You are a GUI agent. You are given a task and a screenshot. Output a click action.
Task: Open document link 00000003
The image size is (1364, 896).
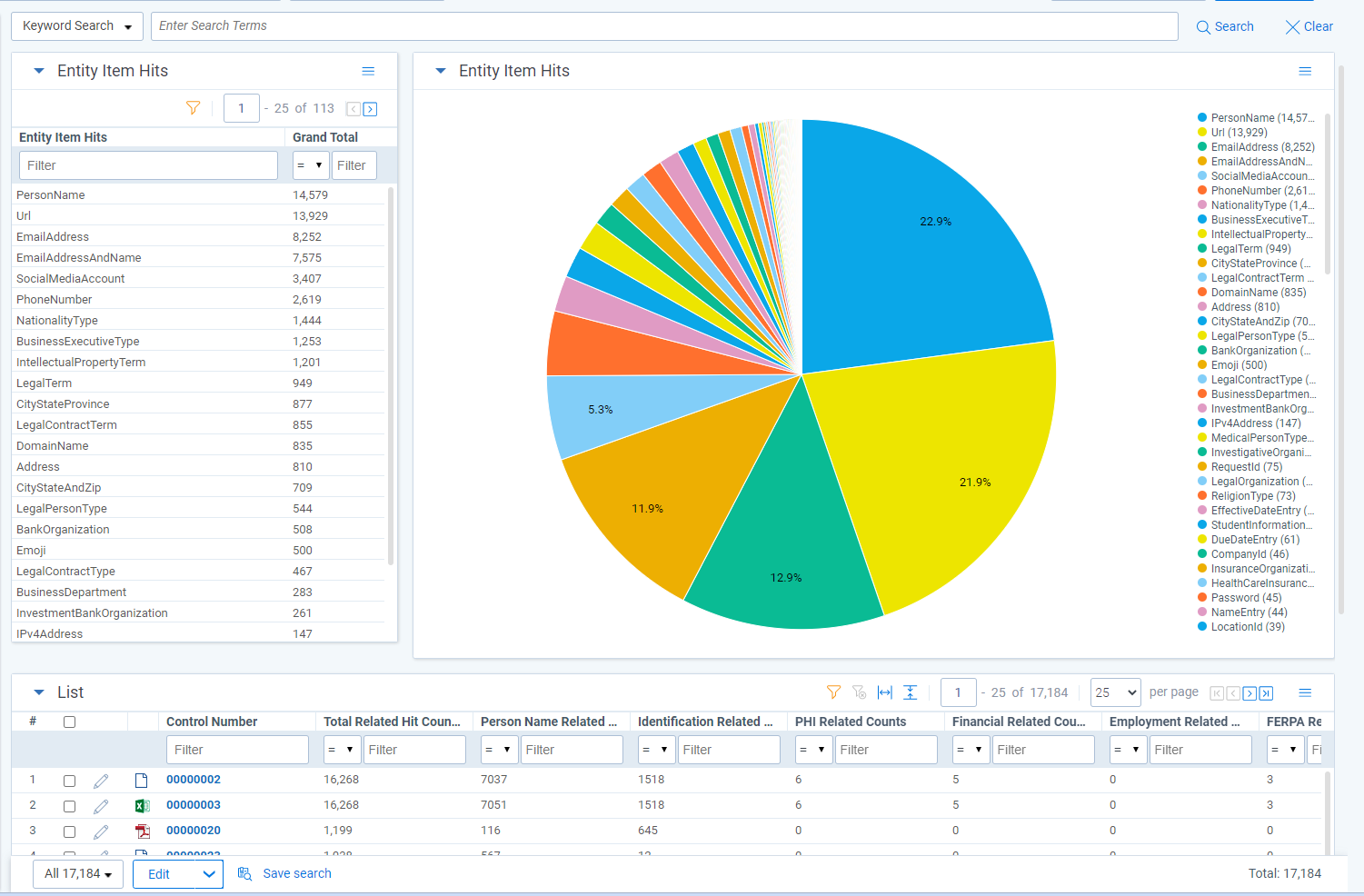pos(194,805)
